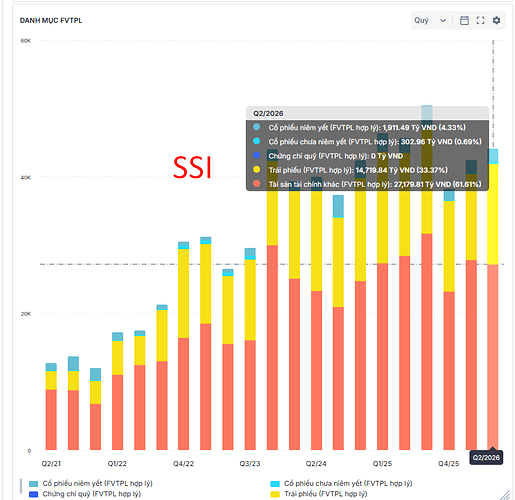Click tooltip row Tài sản tài chính khác 27,179.81
Screen dimensions: 515x500
tap(367, 184)
